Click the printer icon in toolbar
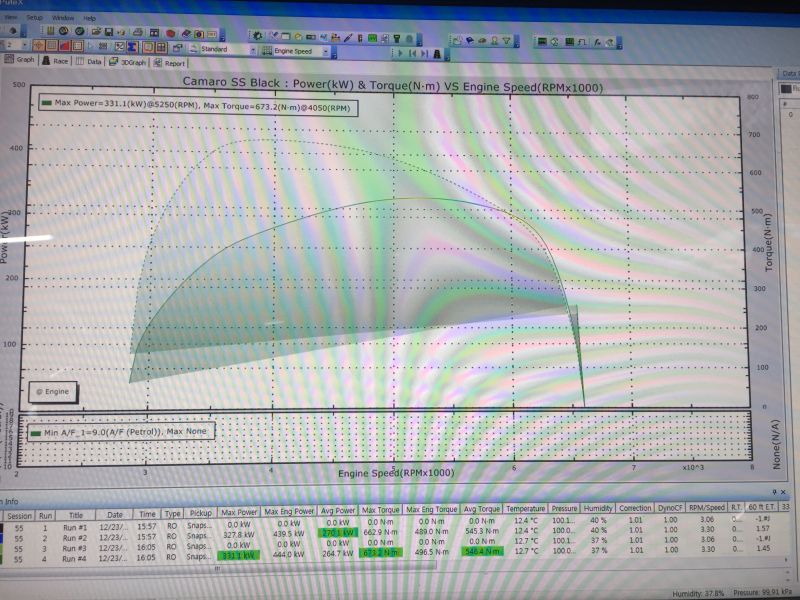The width and height of the screenshot is (800, 600). click(x=137, y=32)
